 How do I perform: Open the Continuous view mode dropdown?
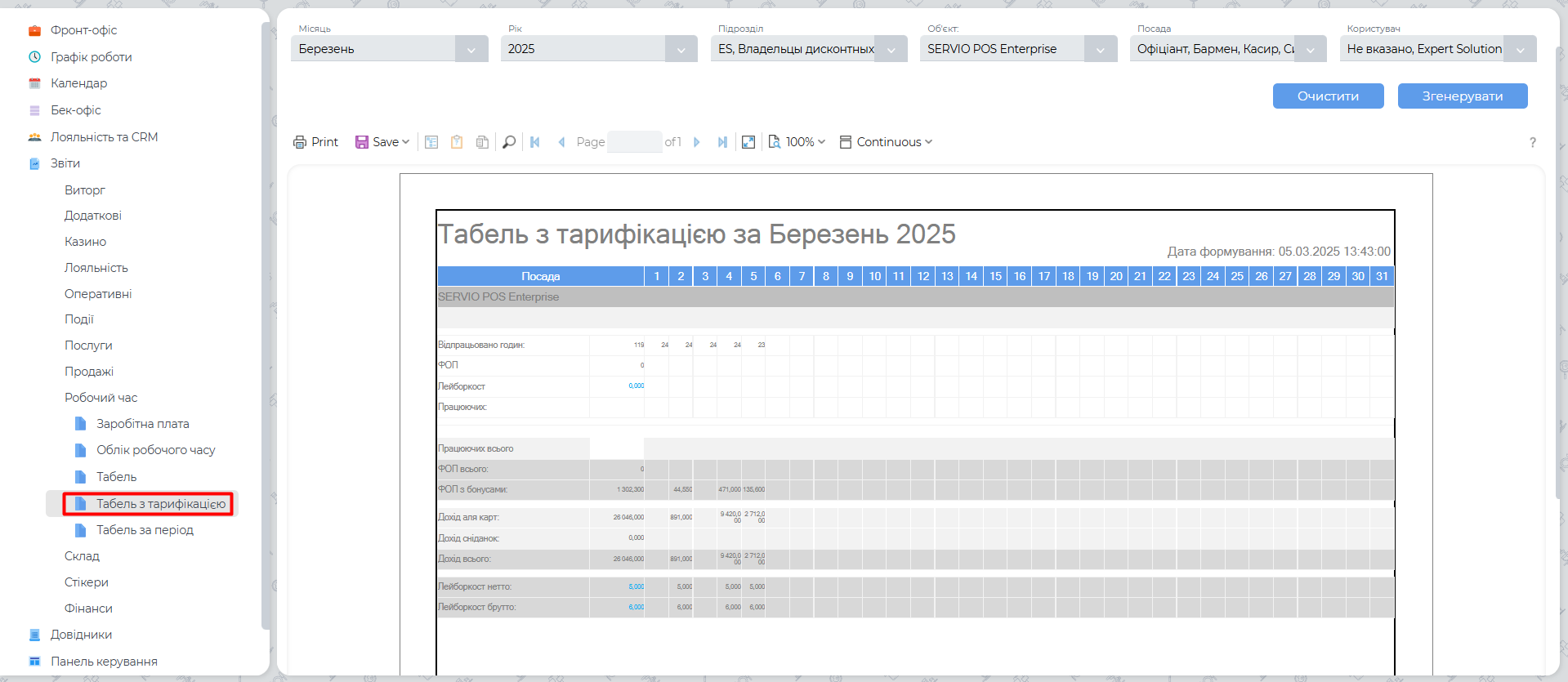click(x=886, y=142)
